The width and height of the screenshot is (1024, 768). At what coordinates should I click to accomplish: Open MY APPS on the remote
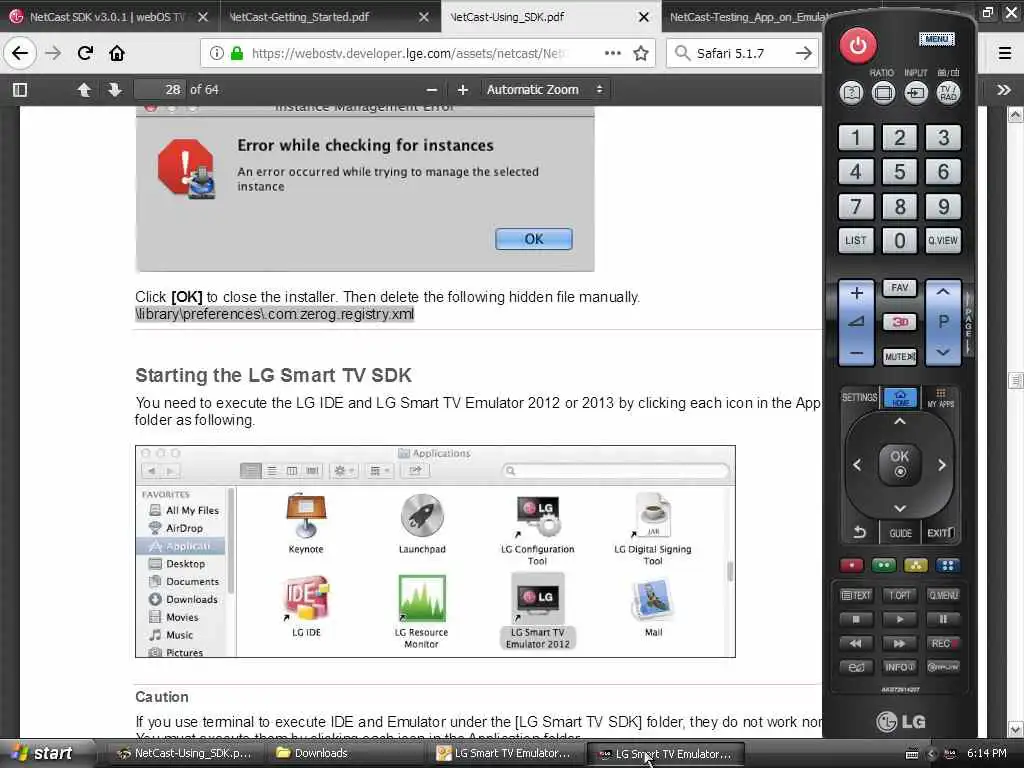tap(940, 397)
